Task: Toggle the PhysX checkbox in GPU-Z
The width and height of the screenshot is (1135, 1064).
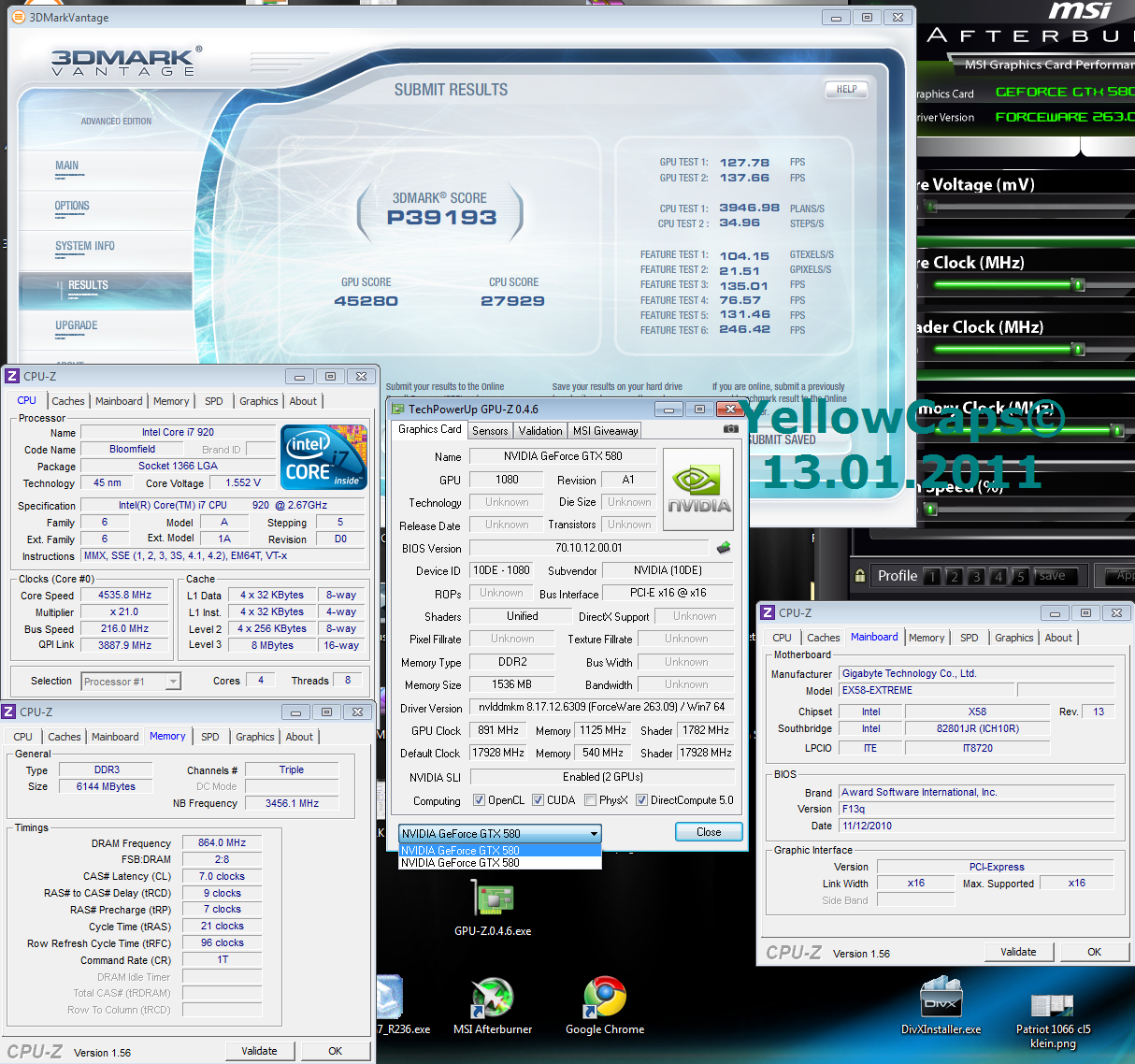Action: click(590, 800)
